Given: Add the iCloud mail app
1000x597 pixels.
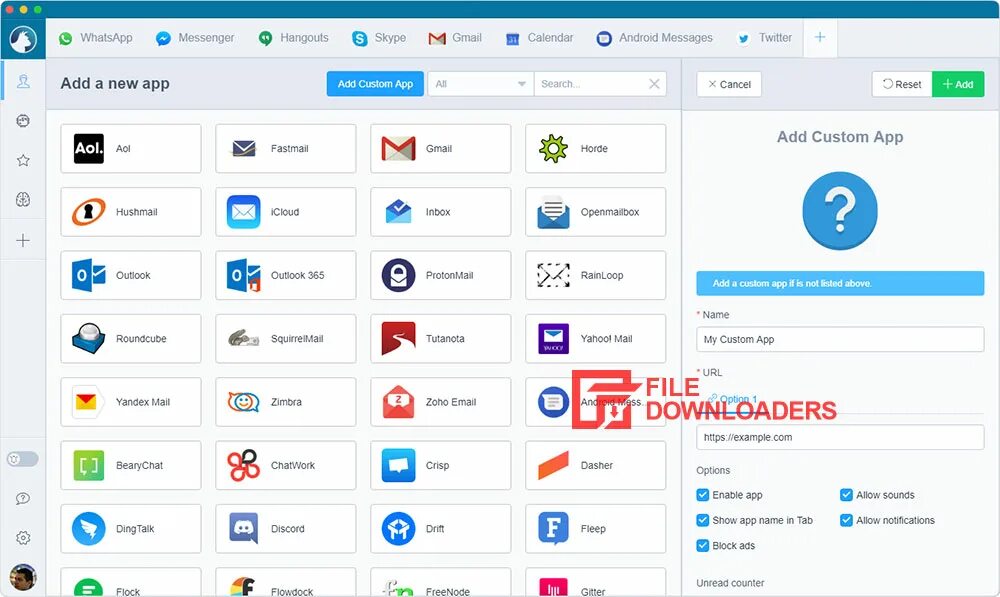Looking at the screenshot, I should pyautogui.click(x=286, y=212).
